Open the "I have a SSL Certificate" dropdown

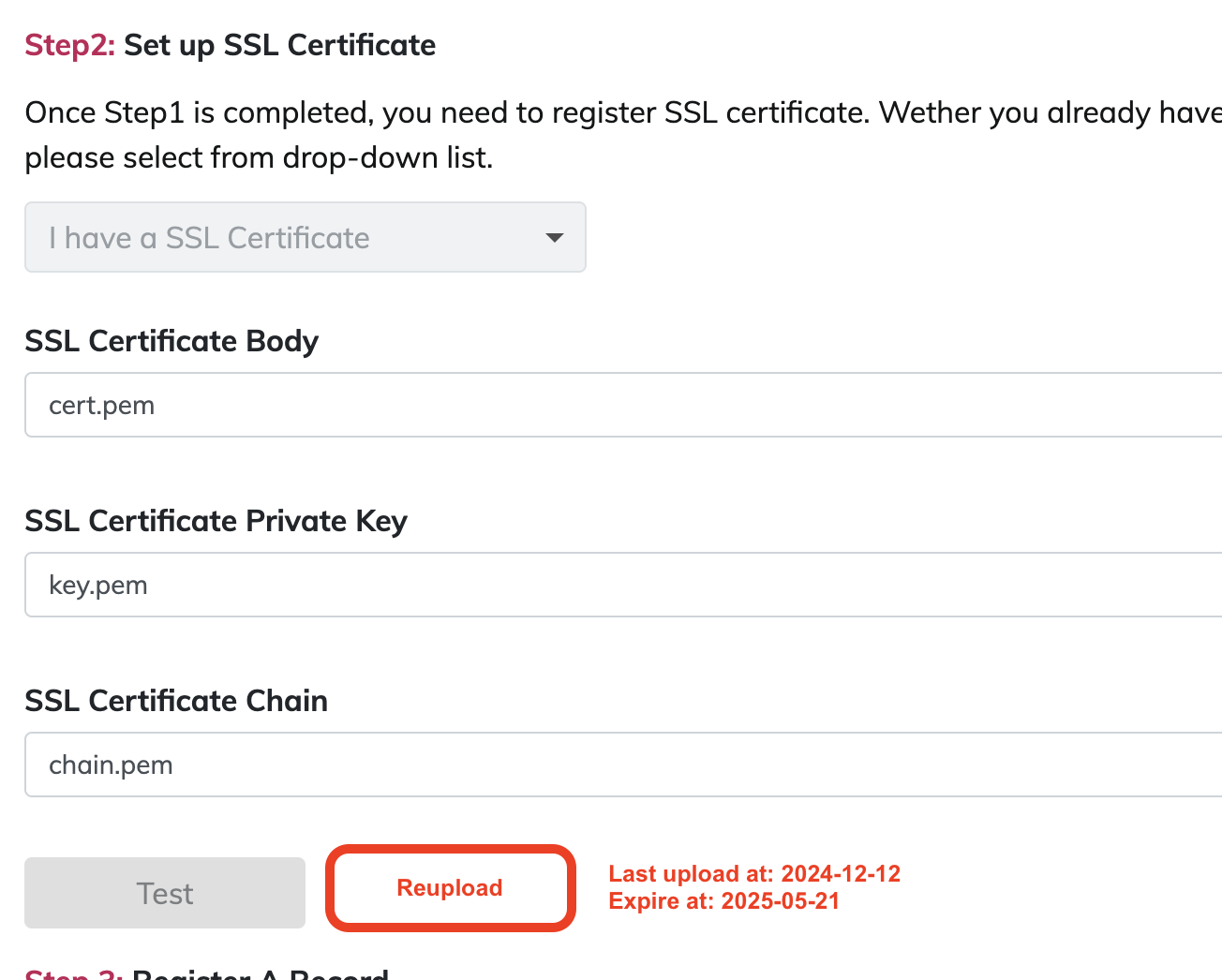coord(305,238)
